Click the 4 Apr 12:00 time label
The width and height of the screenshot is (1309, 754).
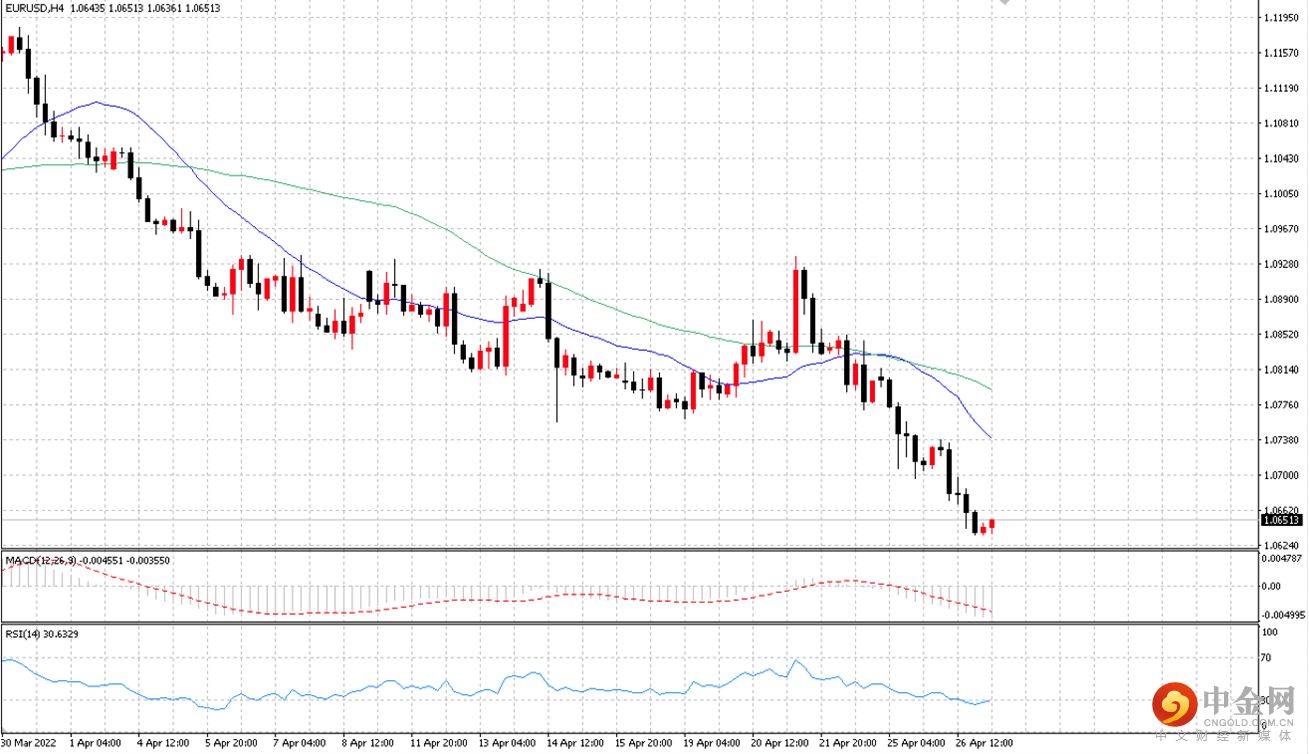click(163, 743)
